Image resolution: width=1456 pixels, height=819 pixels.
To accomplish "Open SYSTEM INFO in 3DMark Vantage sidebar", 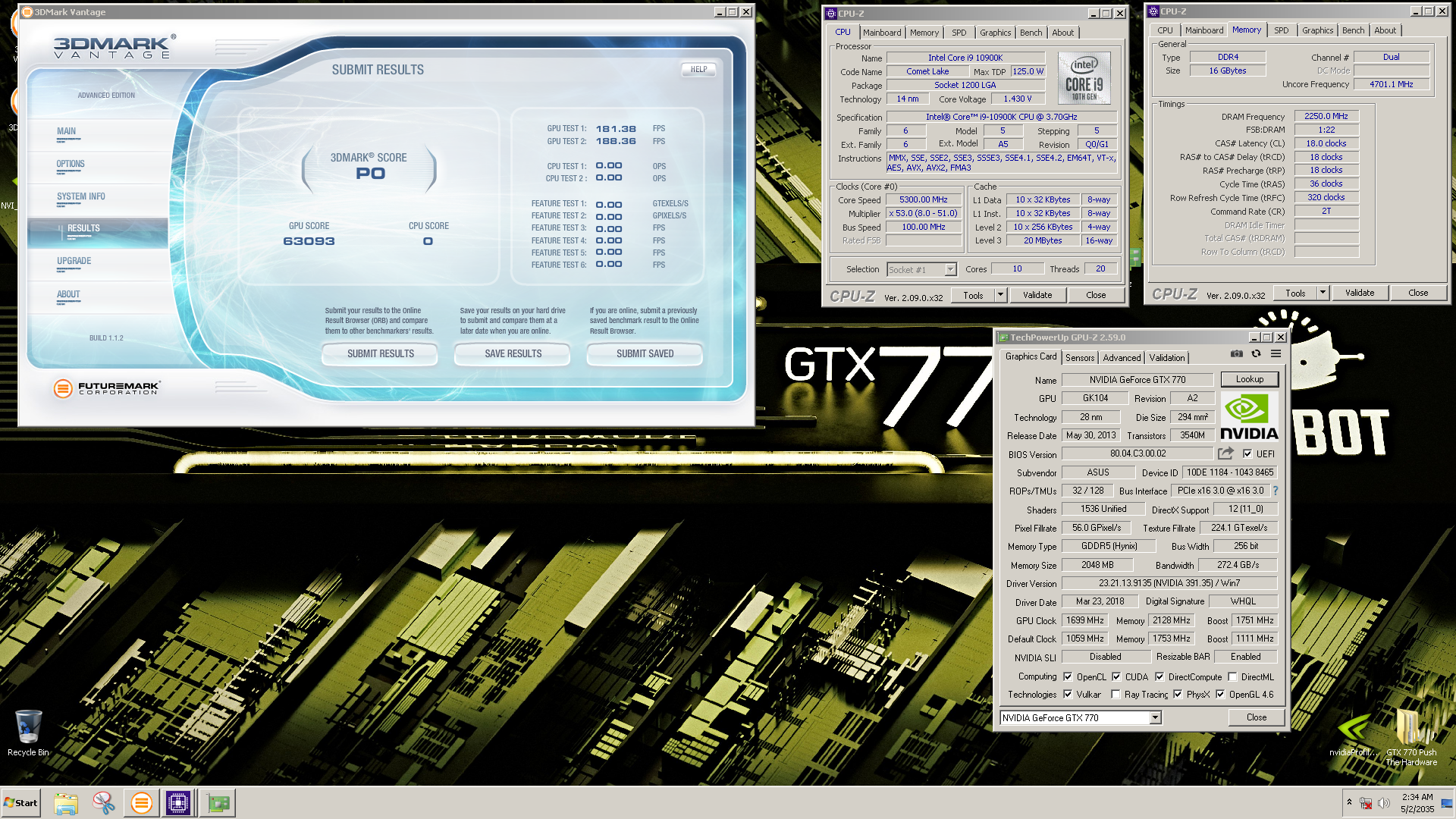I will click(x=97, y=199).
